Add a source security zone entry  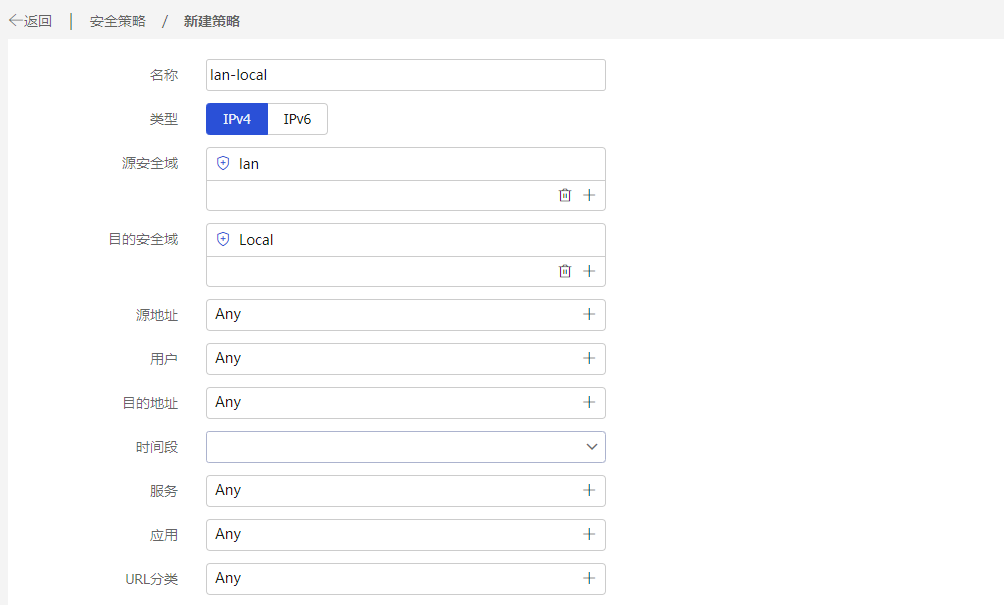click(x=589, y=195)
